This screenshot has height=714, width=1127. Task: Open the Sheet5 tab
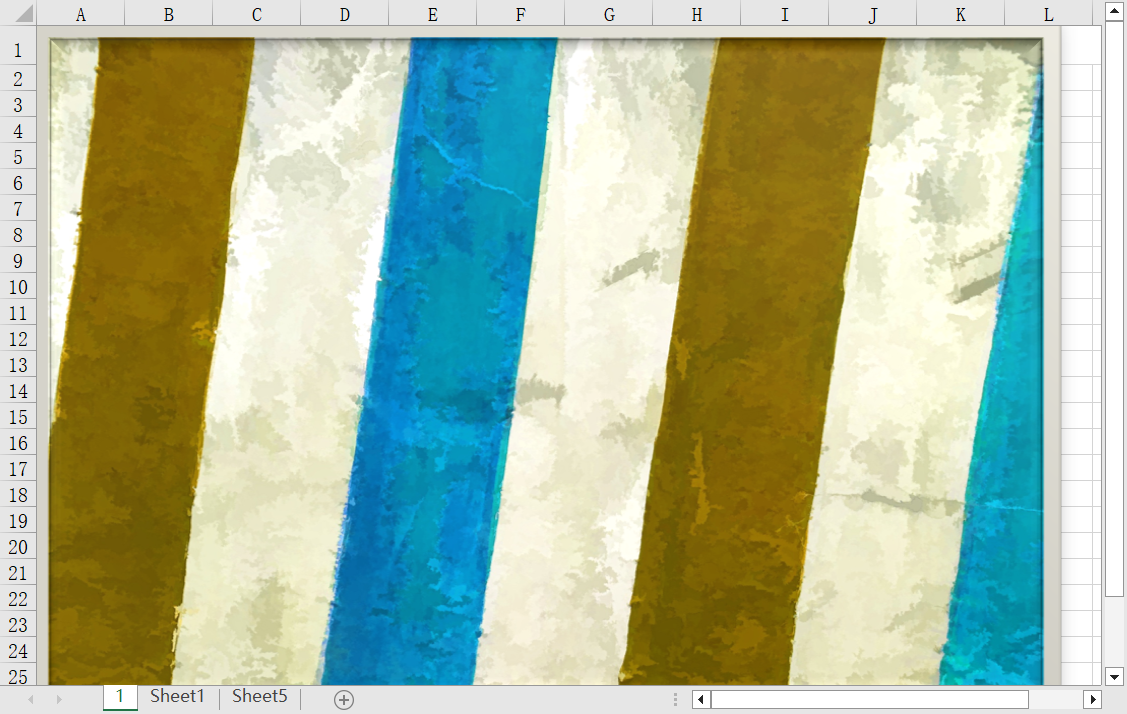pos(259,697)
